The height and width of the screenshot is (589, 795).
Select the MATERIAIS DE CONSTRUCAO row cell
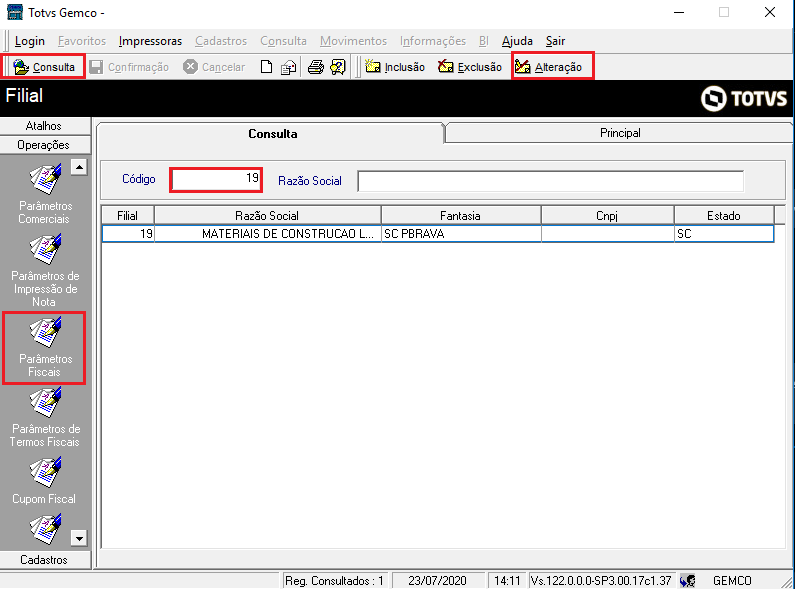click(x=268, y=234)
